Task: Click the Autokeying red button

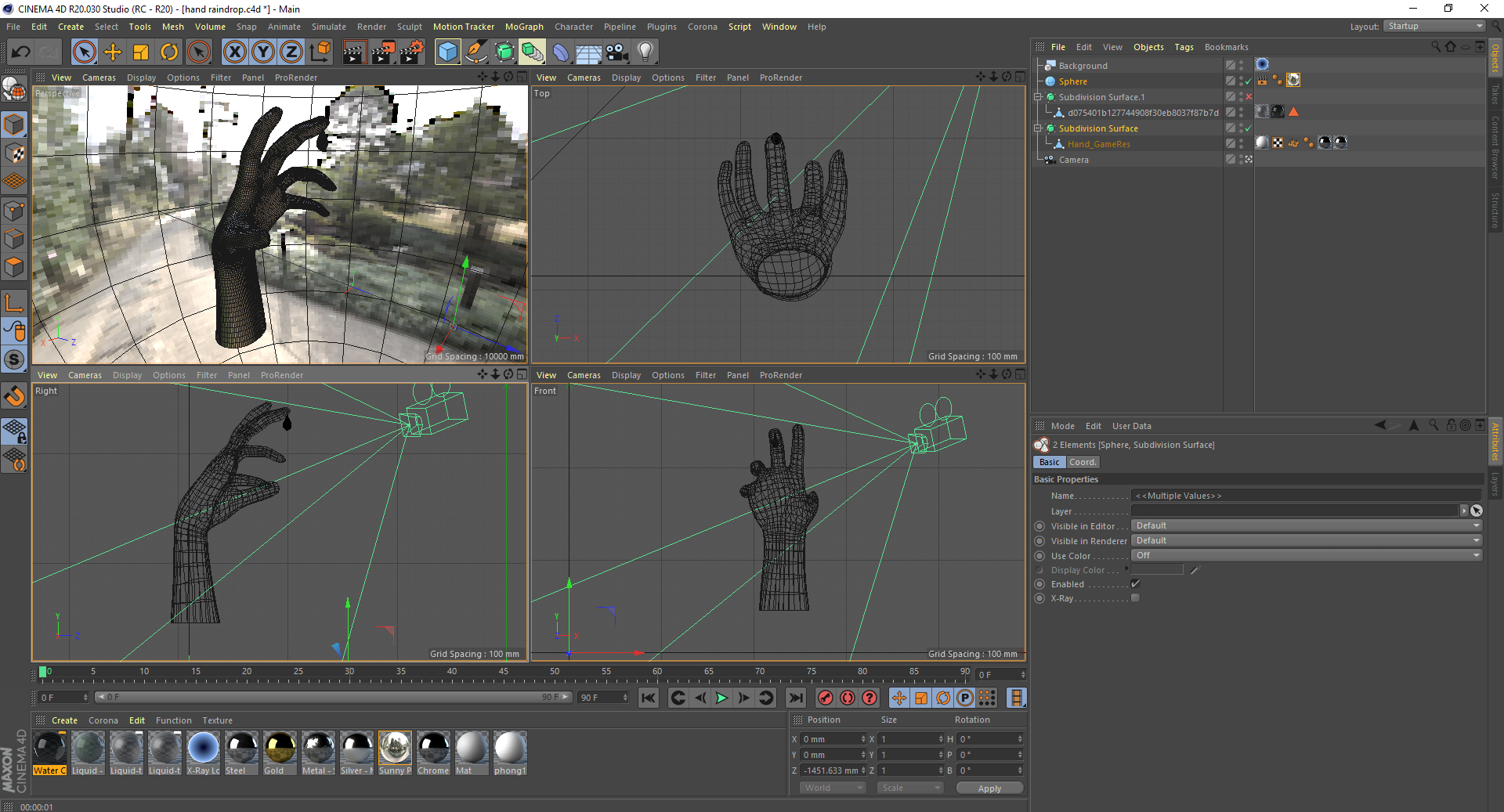Action: click(848, 698)
